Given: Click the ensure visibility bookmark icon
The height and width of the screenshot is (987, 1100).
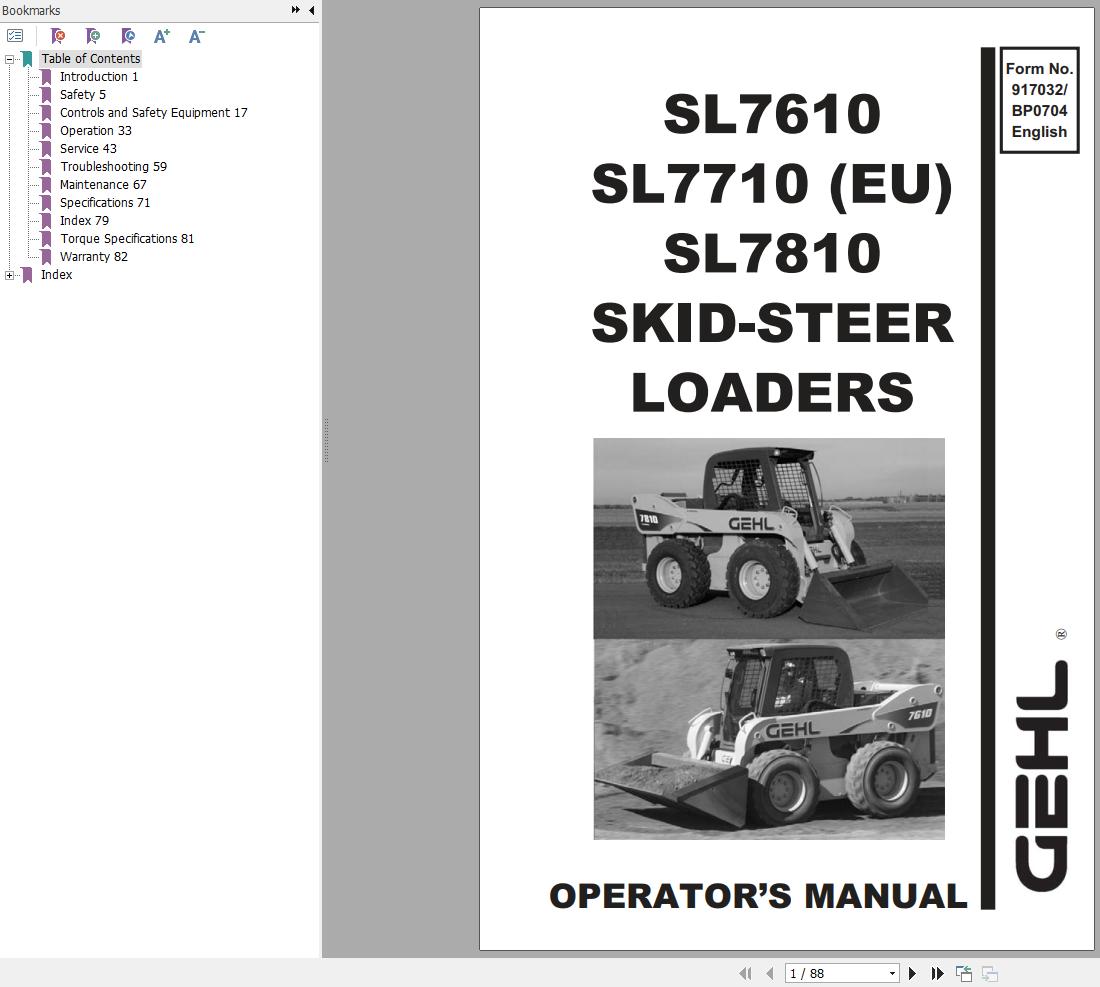Looking at the screenshot, I should coord(127,36).
